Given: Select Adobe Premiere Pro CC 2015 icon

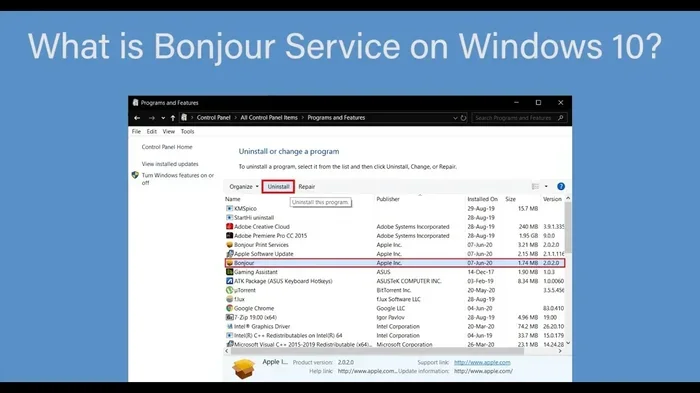Looking at the screenshot, I should [229, 235].
